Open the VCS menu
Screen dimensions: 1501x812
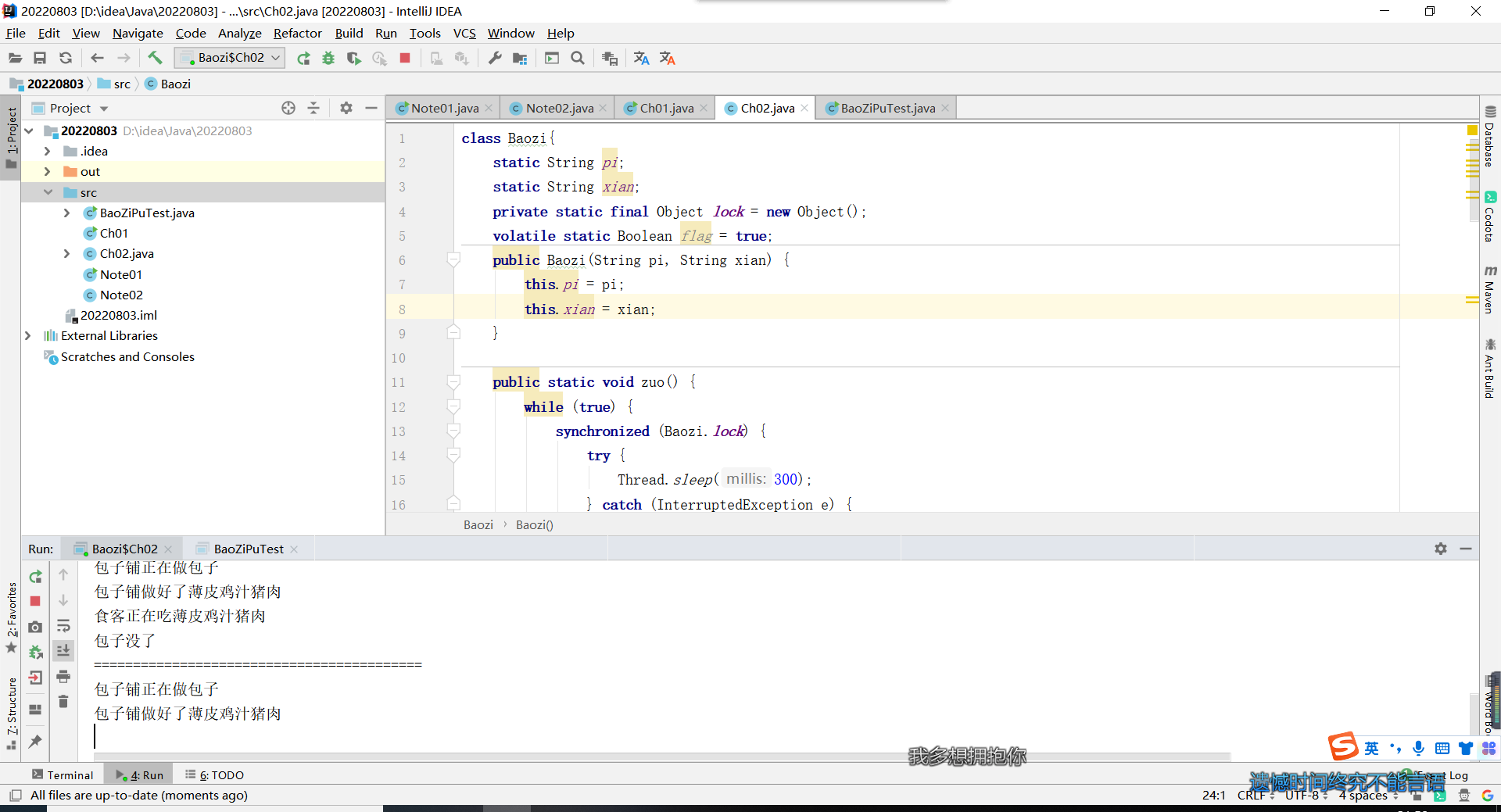coord(464,33)
